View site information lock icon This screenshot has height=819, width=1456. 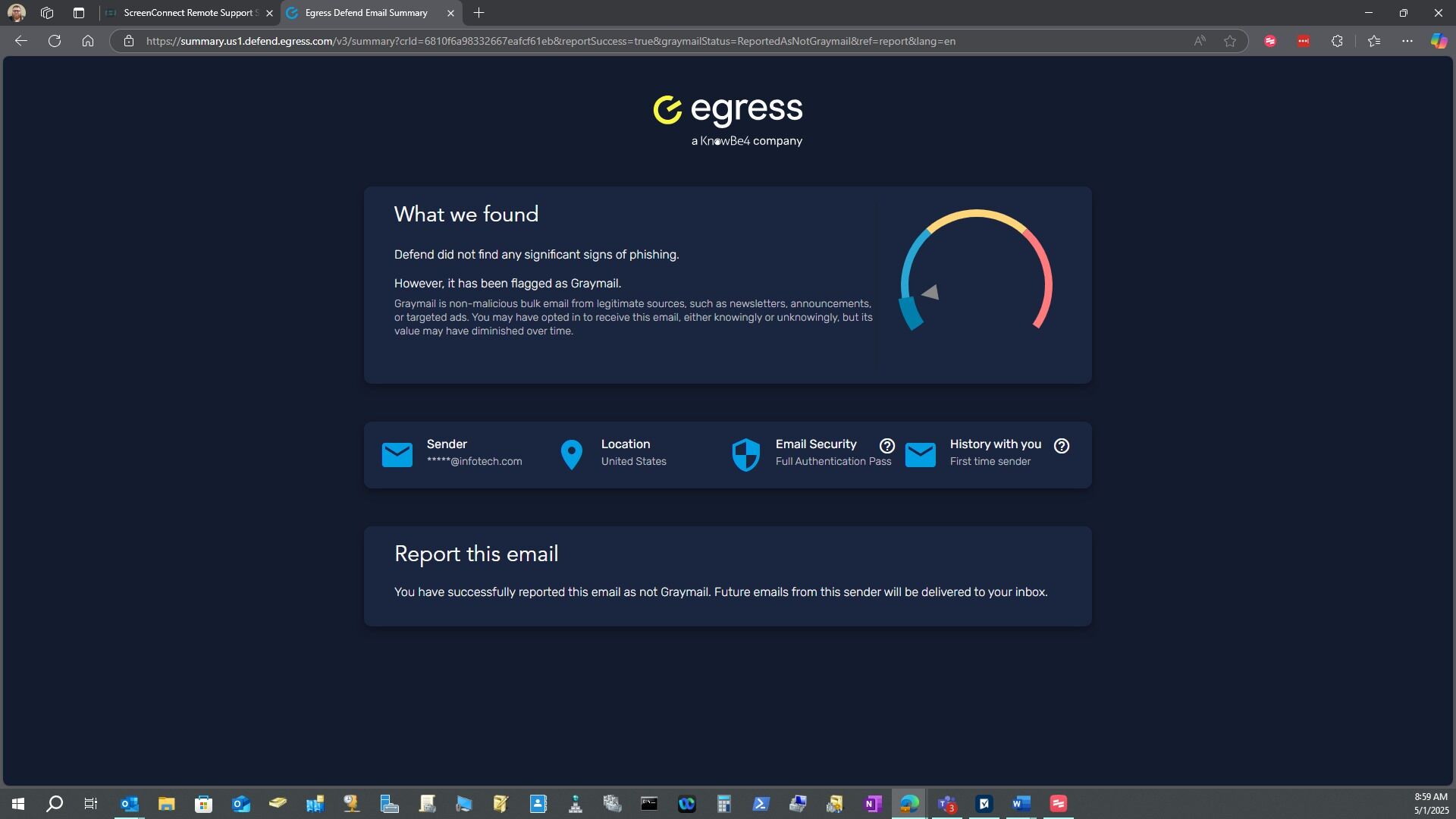pos(129,41)
